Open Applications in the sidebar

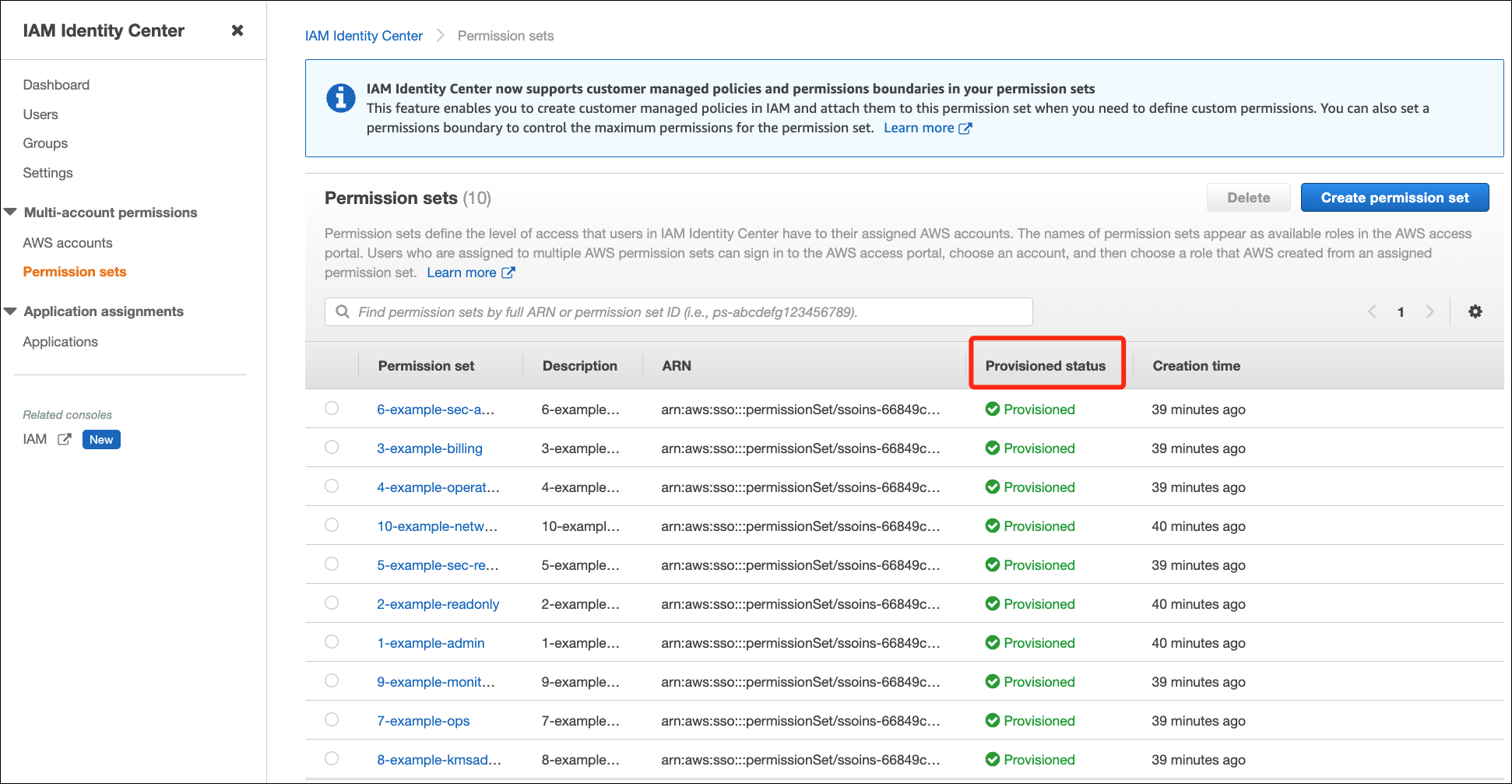[x=60, y=342]
